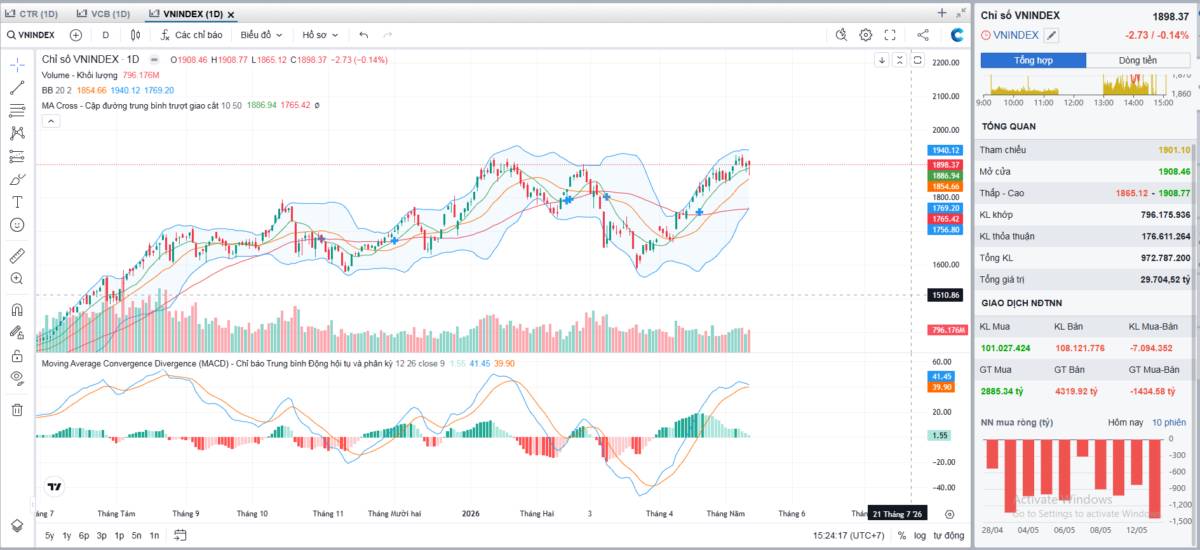Image resolution: width=1200 pixels, height=550 pixels.
Task: Open the D timeframe interval selector
Action: tap(105, 35)
